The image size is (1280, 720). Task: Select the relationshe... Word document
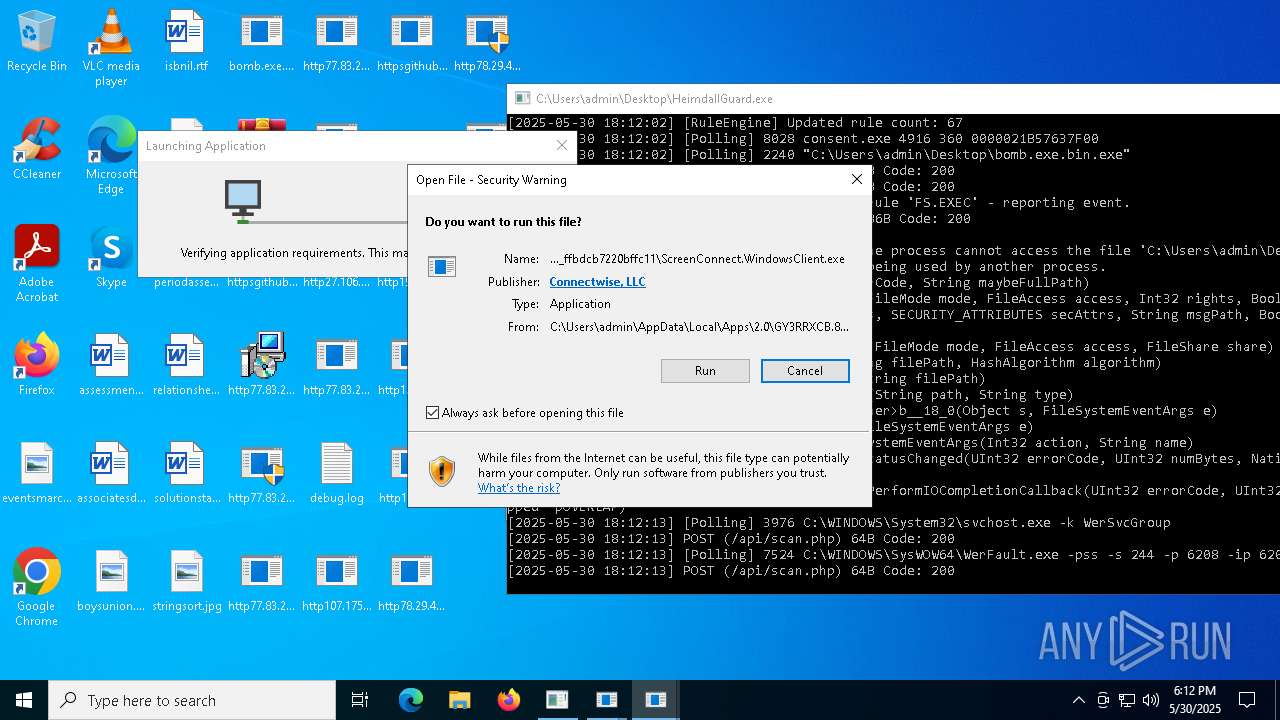tap(186, 366)
